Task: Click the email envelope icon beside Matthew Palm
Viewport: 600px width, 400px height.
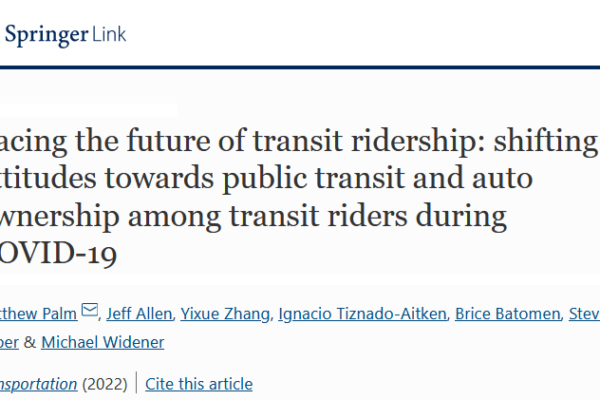Action: pos(90,310)
